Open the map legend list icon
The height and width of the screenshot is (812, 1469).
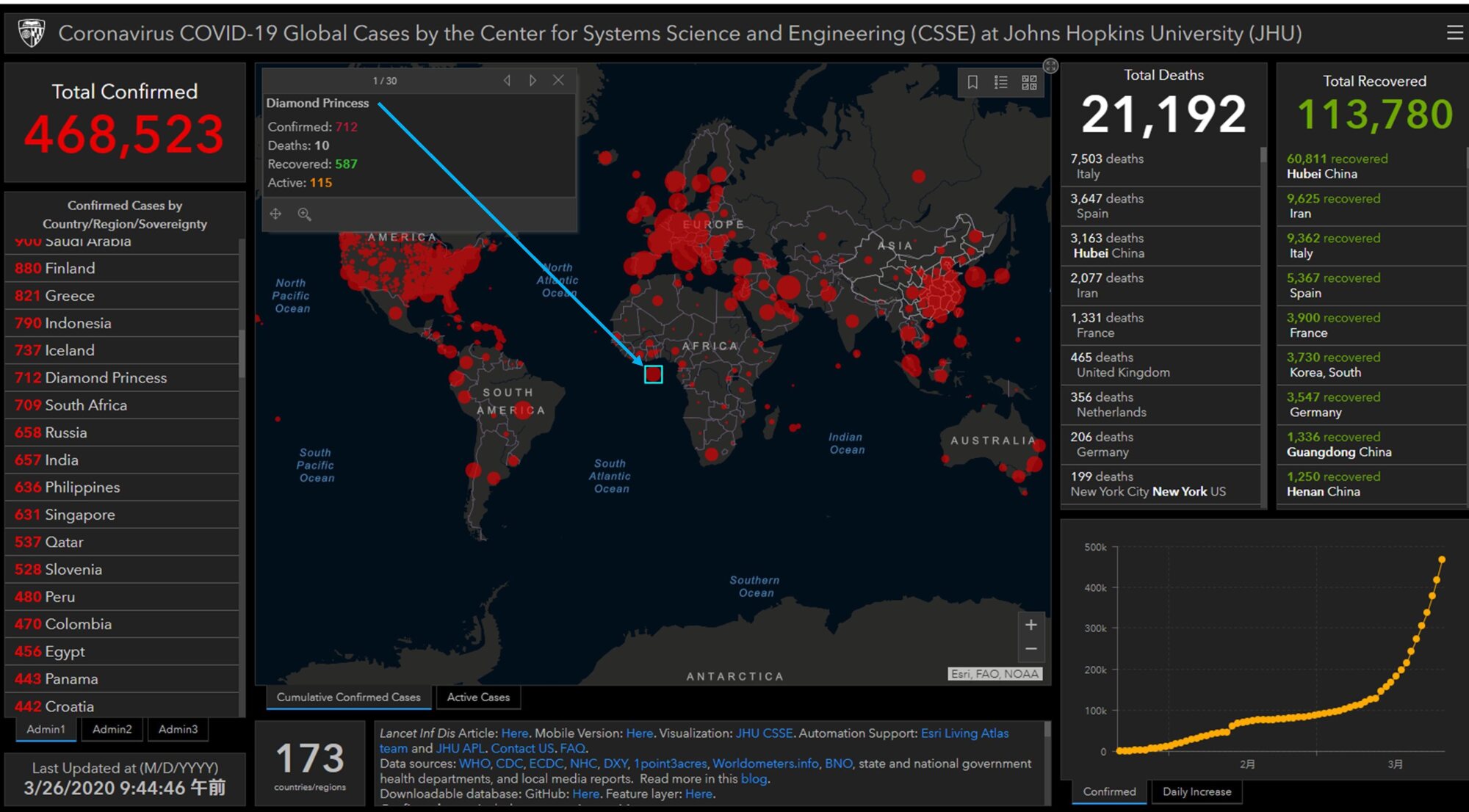(x=1000, y=82)
